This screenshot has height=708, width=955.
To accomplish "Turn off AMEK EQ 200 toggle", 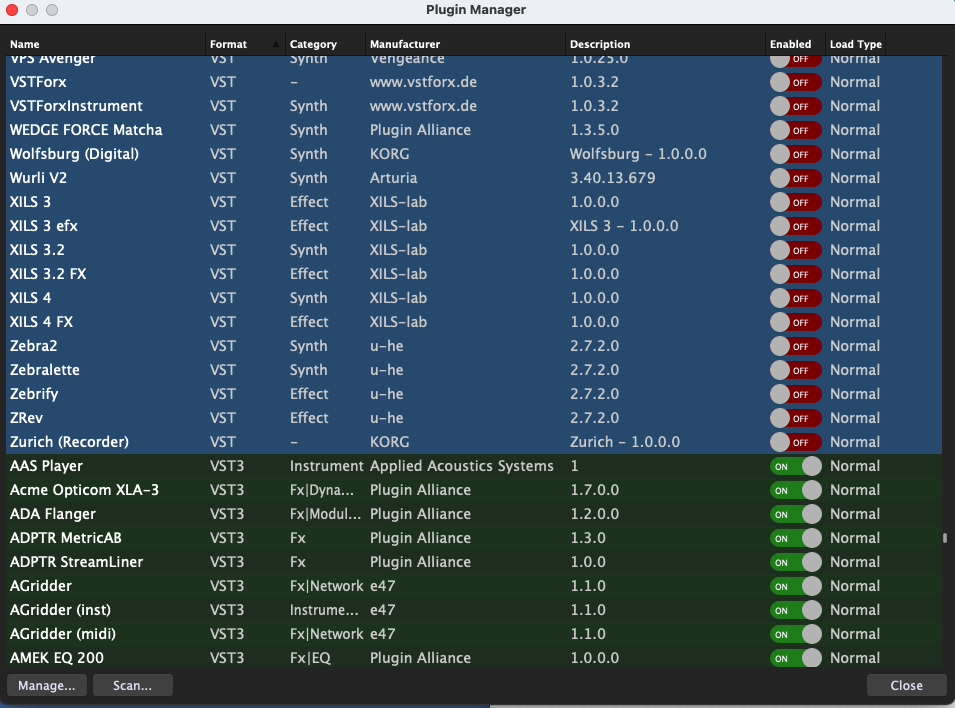I will [x=795, y=658].
